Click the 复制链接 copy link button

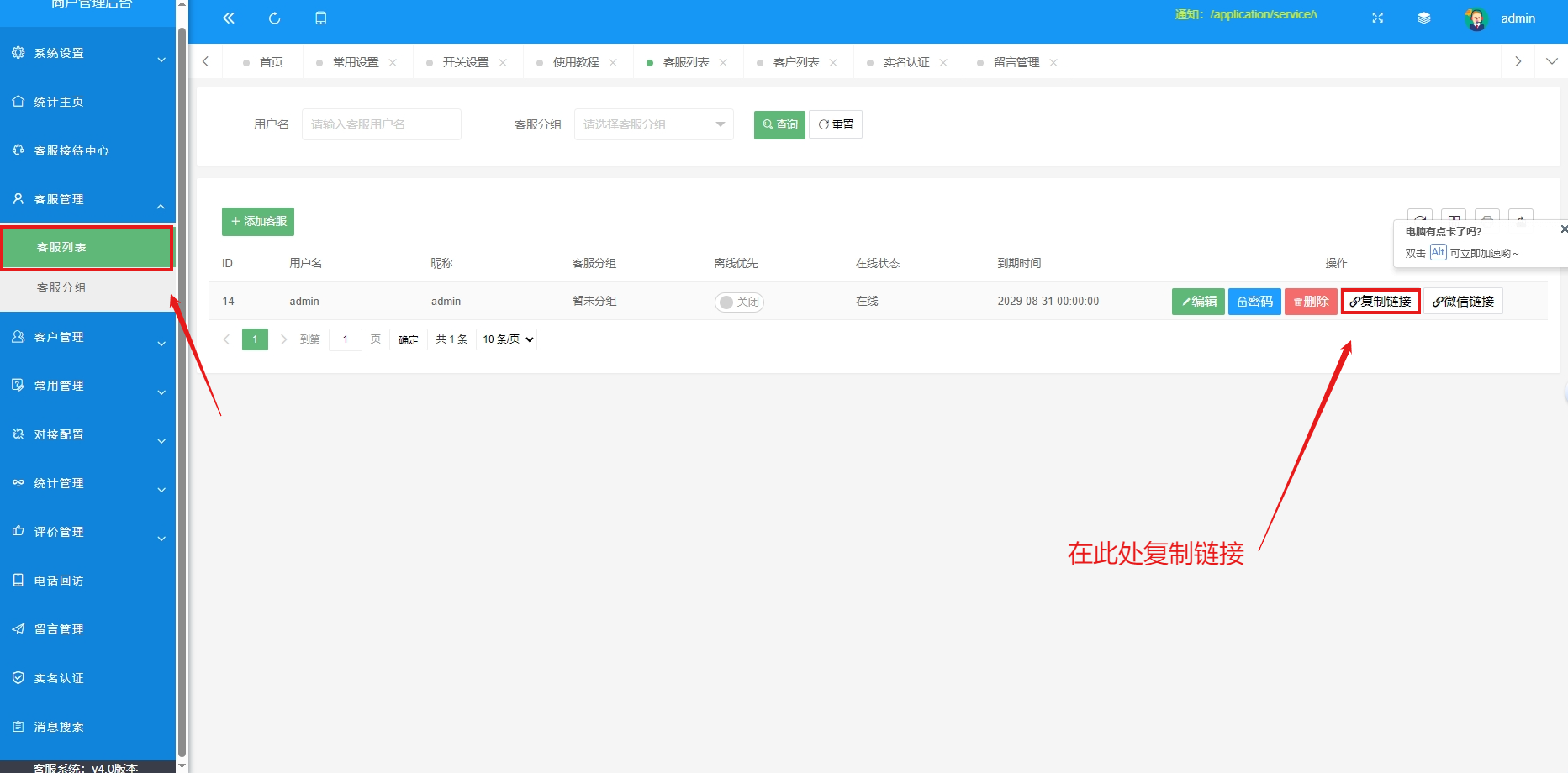pos(1380,301)
